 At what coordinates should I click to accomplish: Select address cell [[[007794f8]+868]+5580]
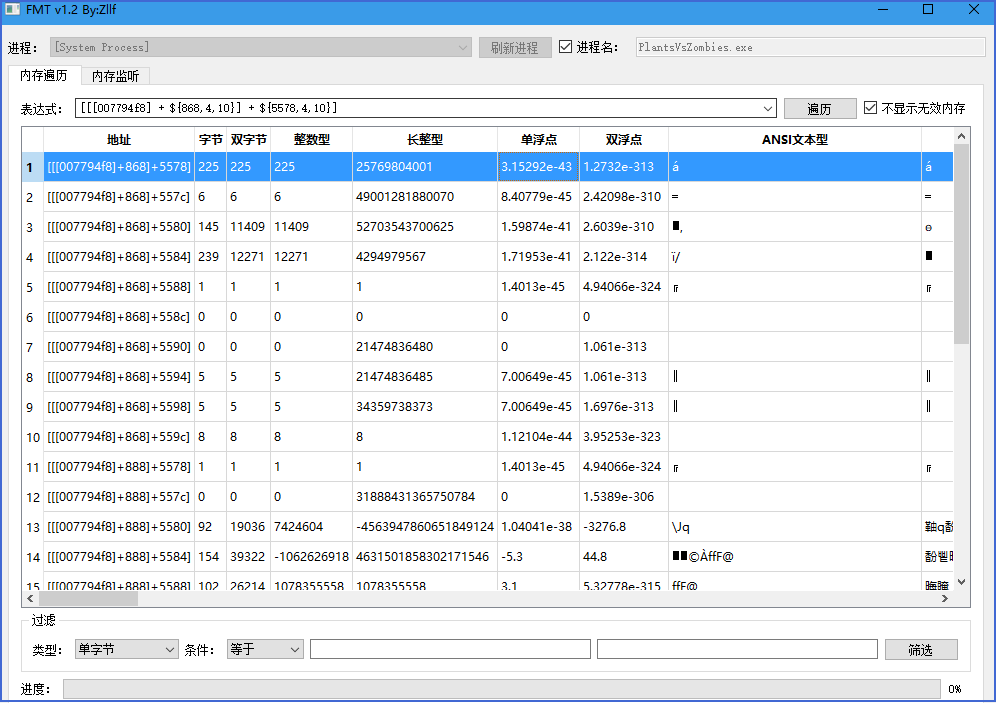119,227
